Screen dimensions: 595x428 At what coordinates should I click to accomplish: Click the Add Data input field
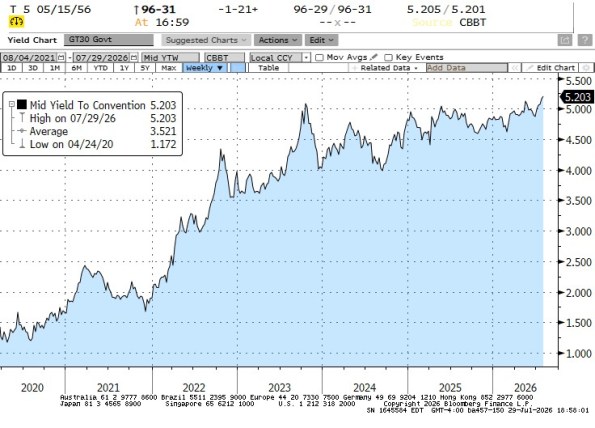[x=467, y=68]
